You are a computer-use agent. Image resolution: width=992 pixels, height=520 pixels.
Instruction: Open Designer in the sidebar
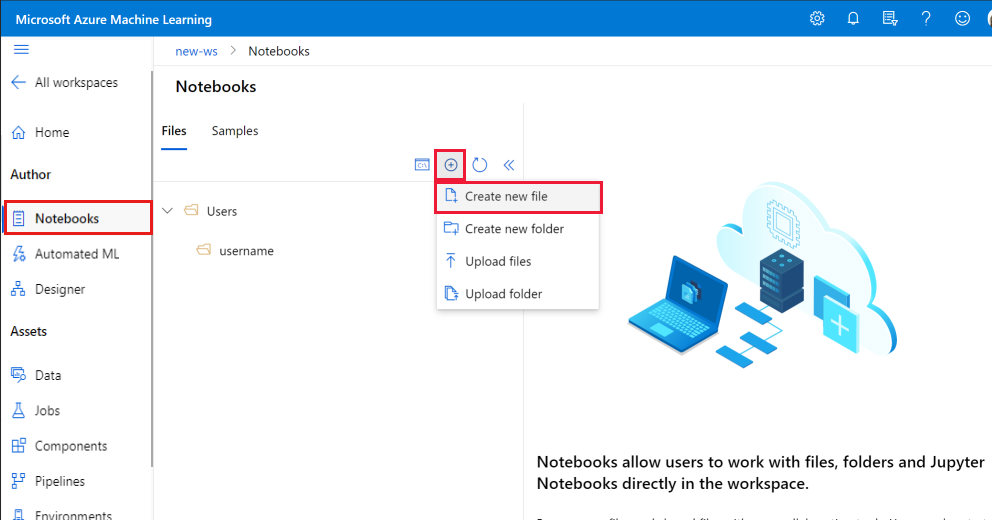(48, 289)
